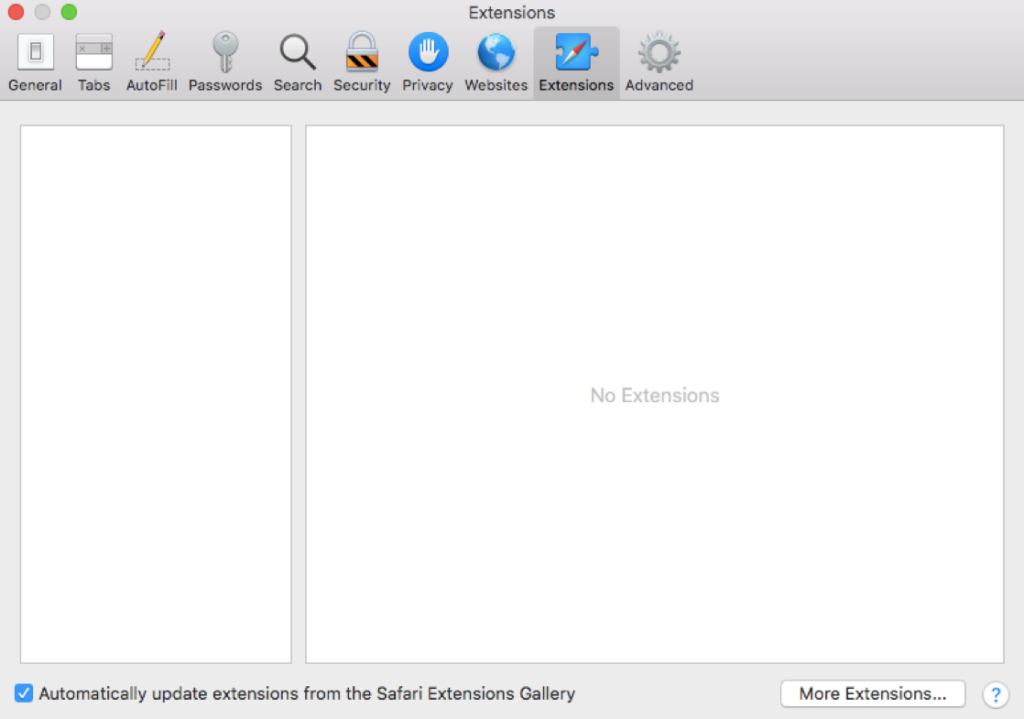This screenshot has height=719, width=1024.
Task: Click the green zoom window button
Action: click(68, 13)
